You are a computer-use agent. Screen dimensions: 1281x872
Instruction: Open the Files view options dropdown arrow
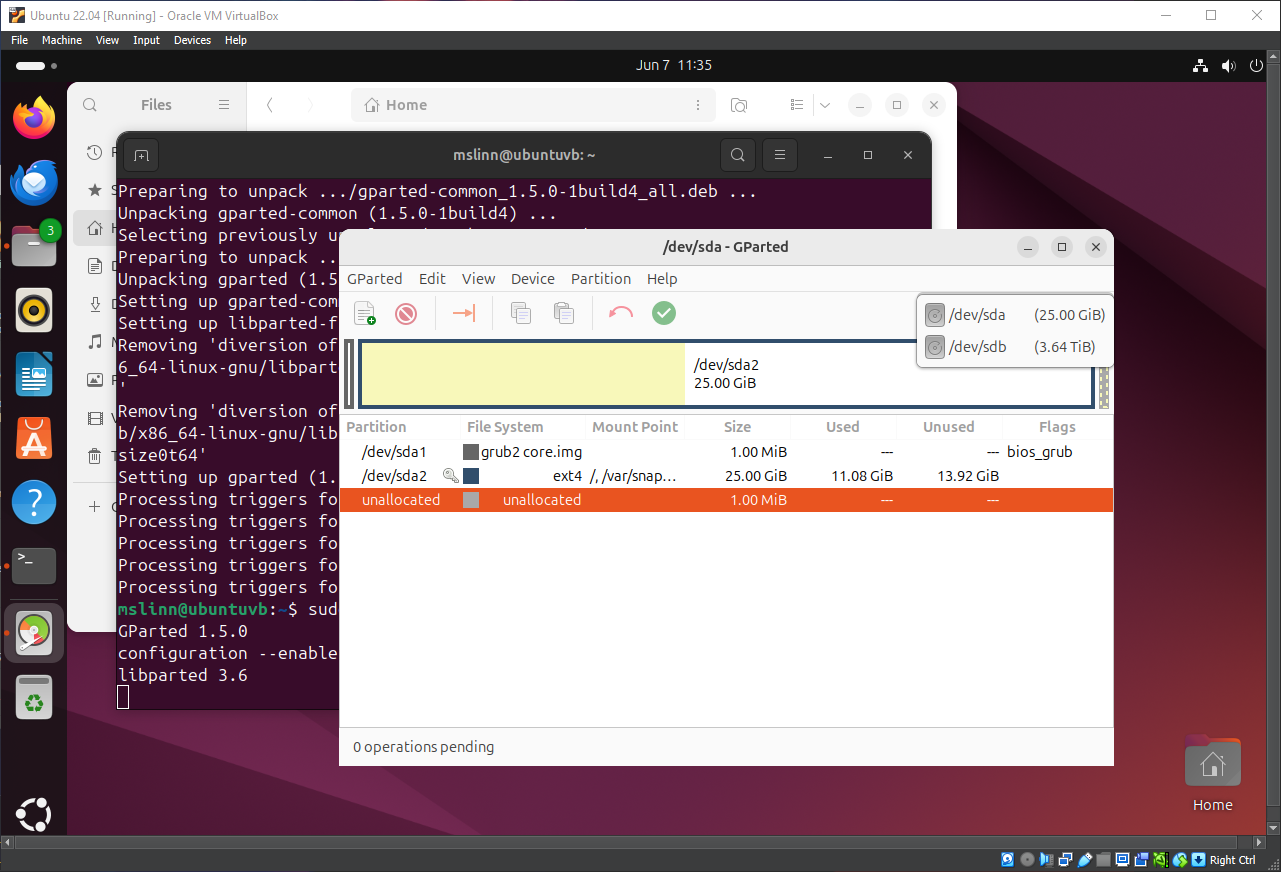[824, 105]
